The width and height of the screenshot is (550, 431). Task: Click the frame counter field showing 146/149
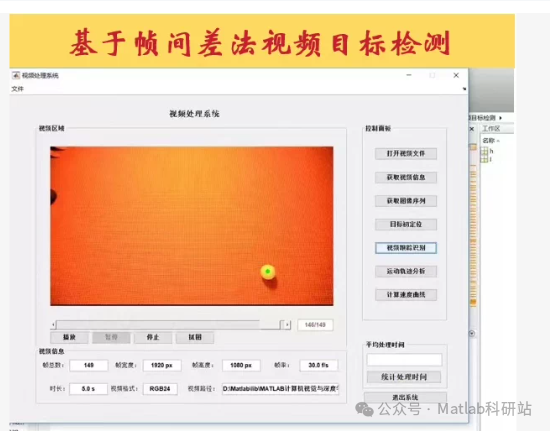(315, 325)
